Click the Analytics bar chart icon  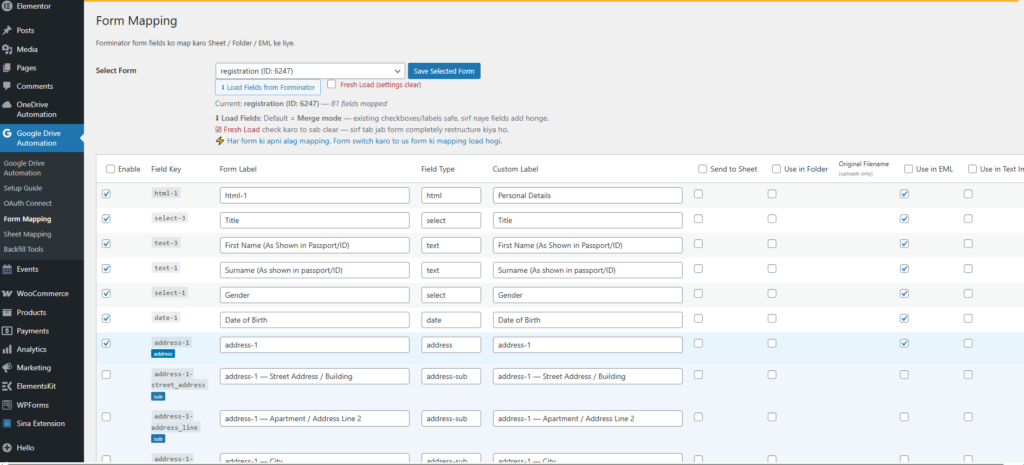pos(7,349)
